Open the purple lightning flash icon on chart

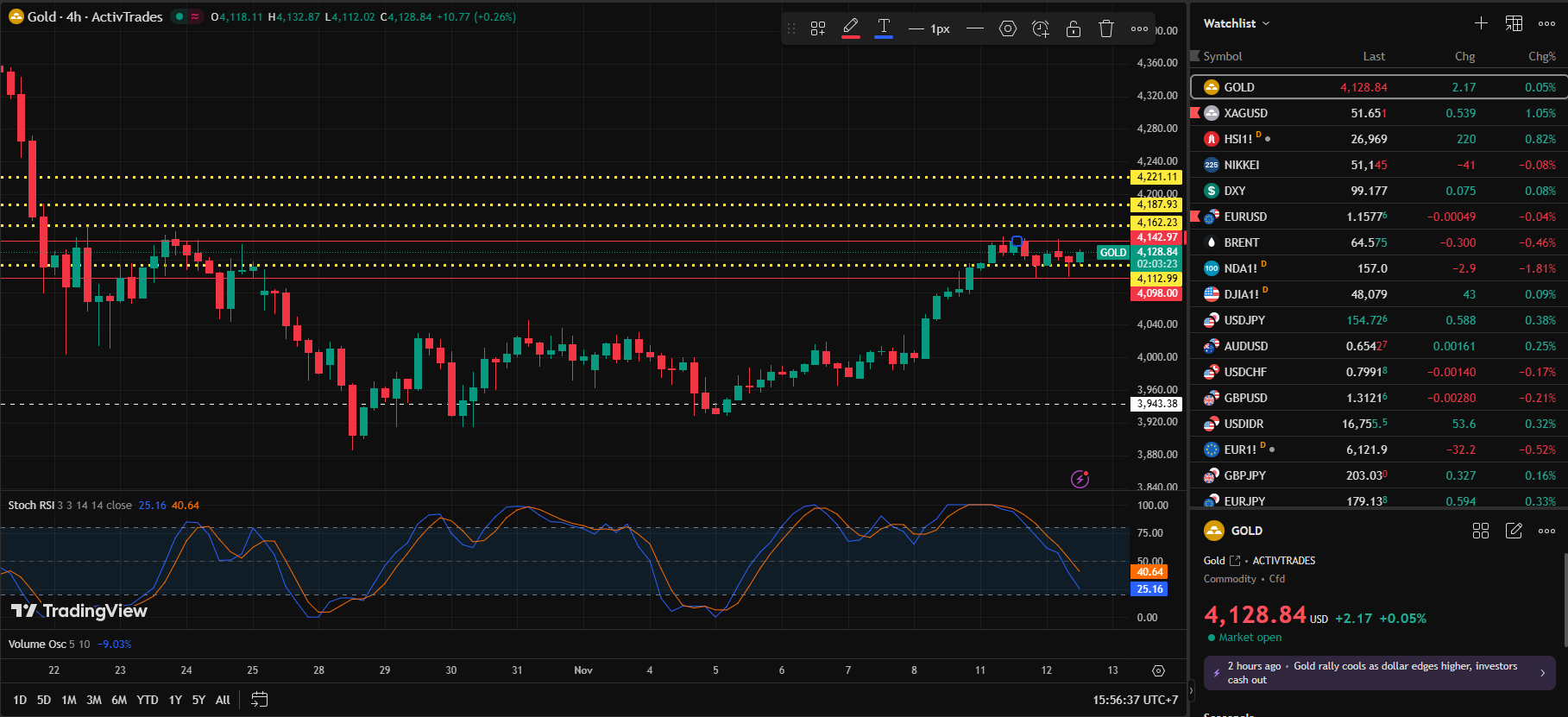point(1080,479)
